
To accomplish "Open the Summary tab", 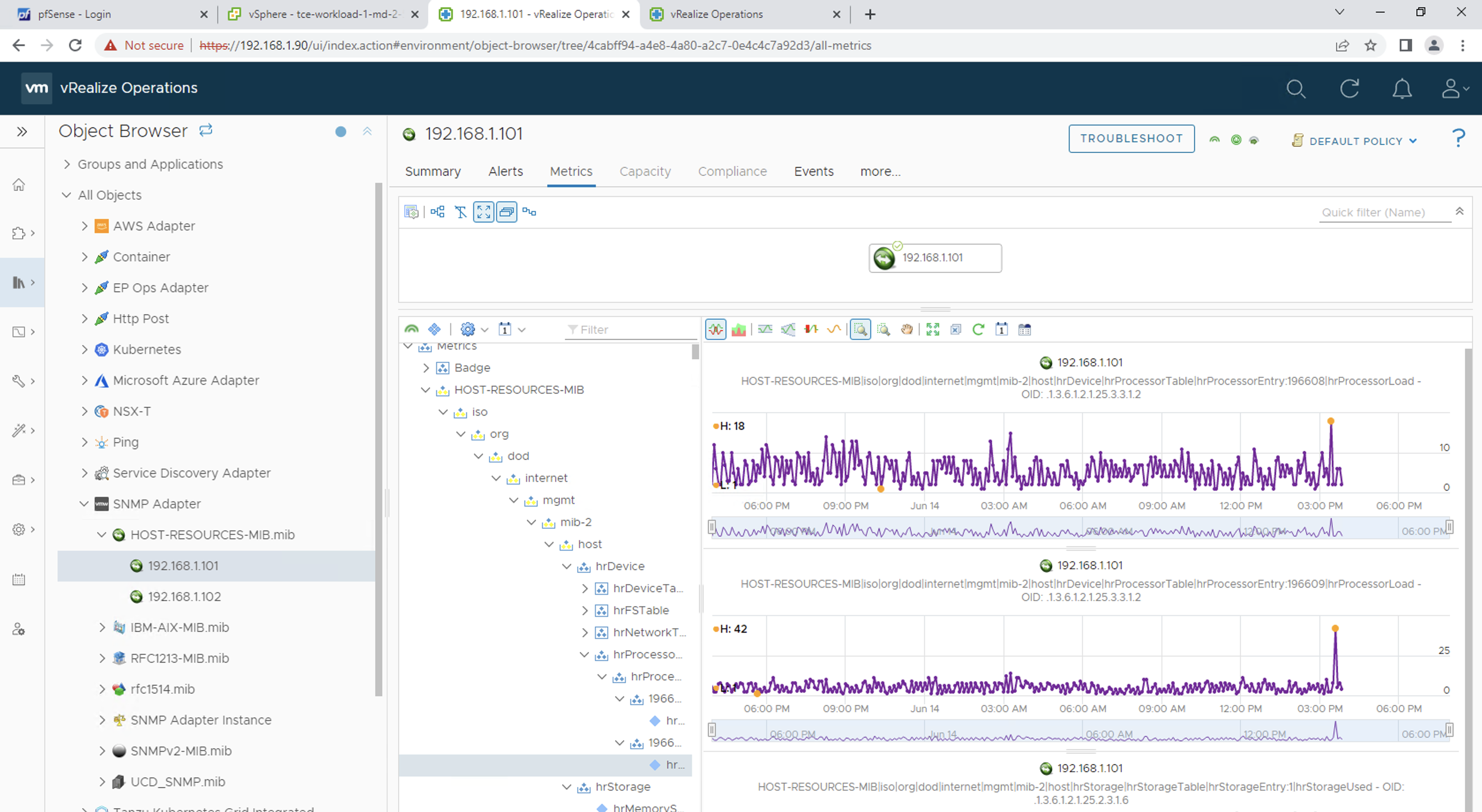I will [x=433, y=171].
